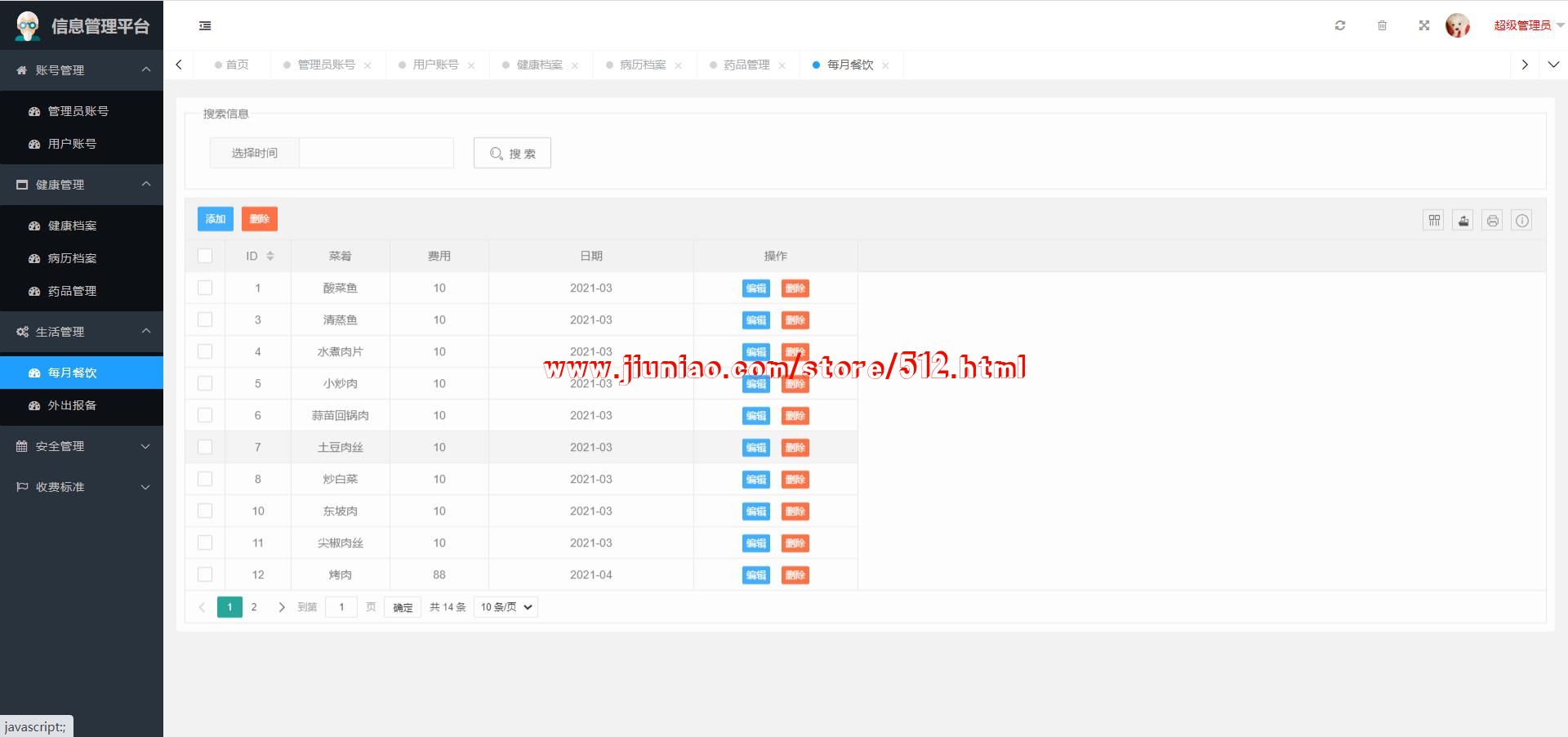
Task: Close the 健康档案 tab
Action: click(575, 65)
